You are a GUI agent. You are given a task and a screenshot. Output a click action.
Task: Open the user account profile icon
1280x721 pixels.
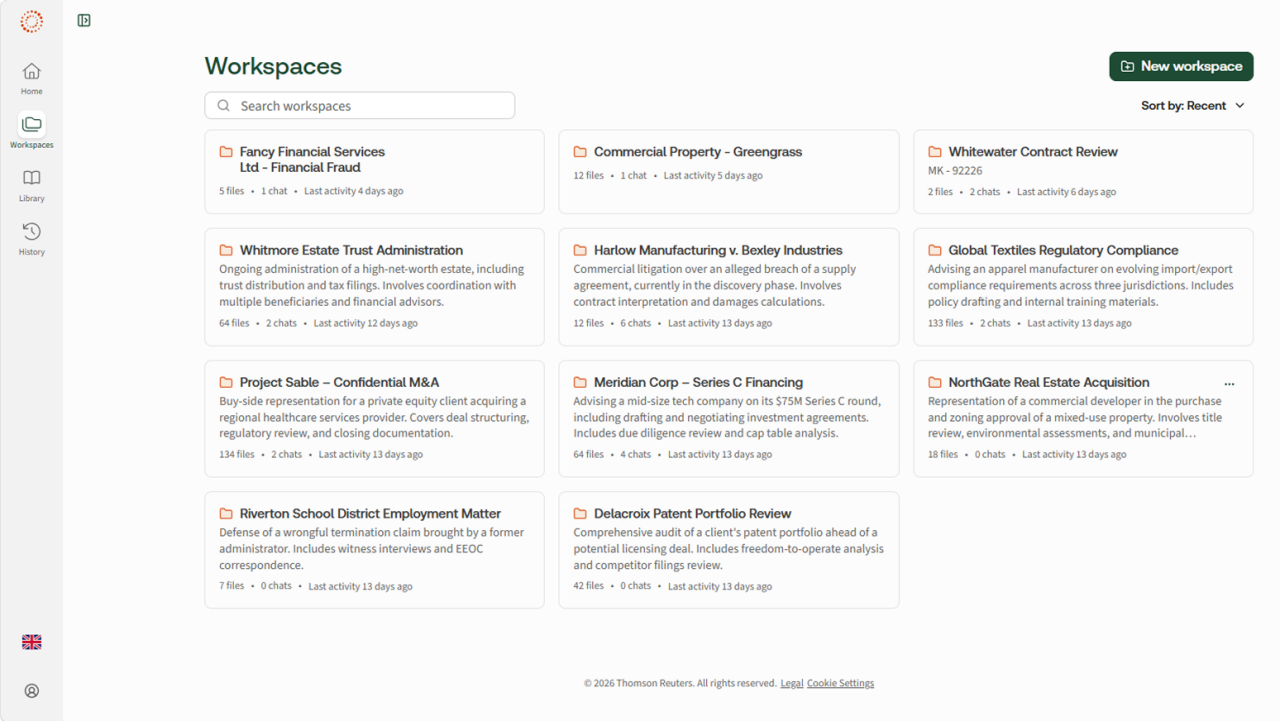(32, 690)
